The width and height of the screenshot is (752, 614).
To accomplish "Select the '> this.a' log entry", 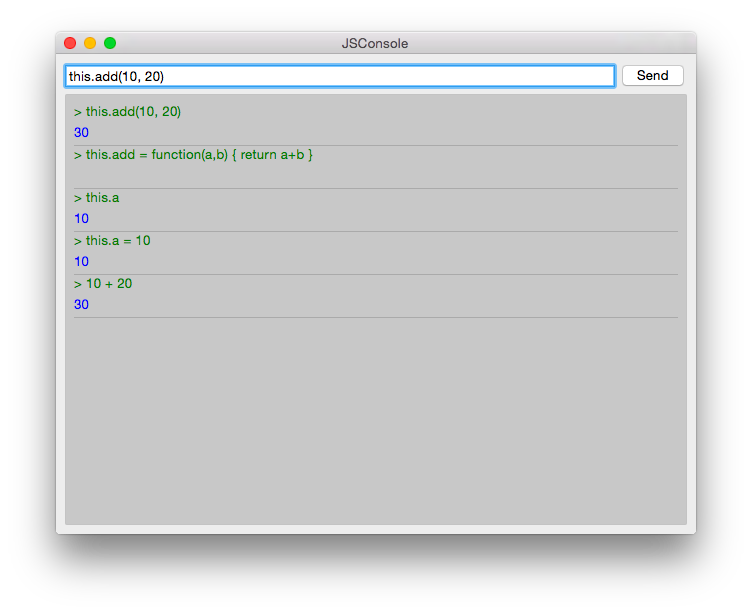I will coord(96,198).
